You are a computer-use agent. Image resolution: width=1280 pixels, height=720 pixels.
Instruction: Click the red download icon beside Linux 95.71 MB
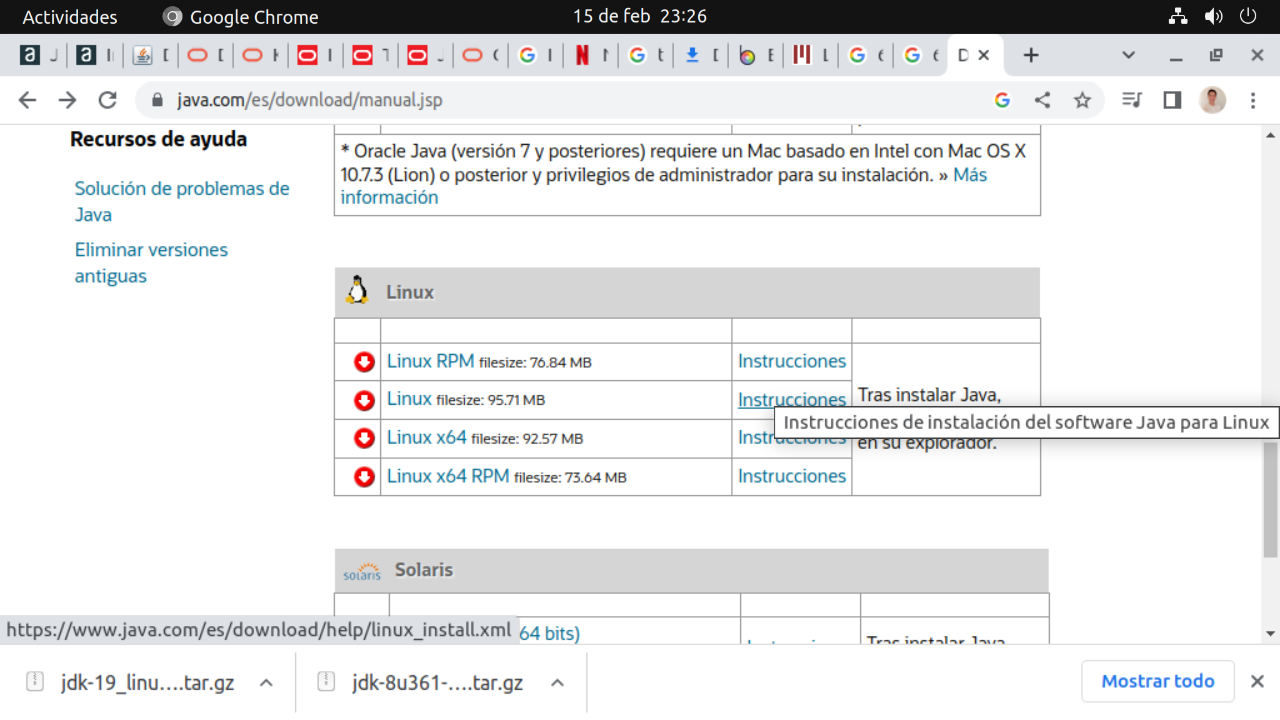(x=364, y=400)
